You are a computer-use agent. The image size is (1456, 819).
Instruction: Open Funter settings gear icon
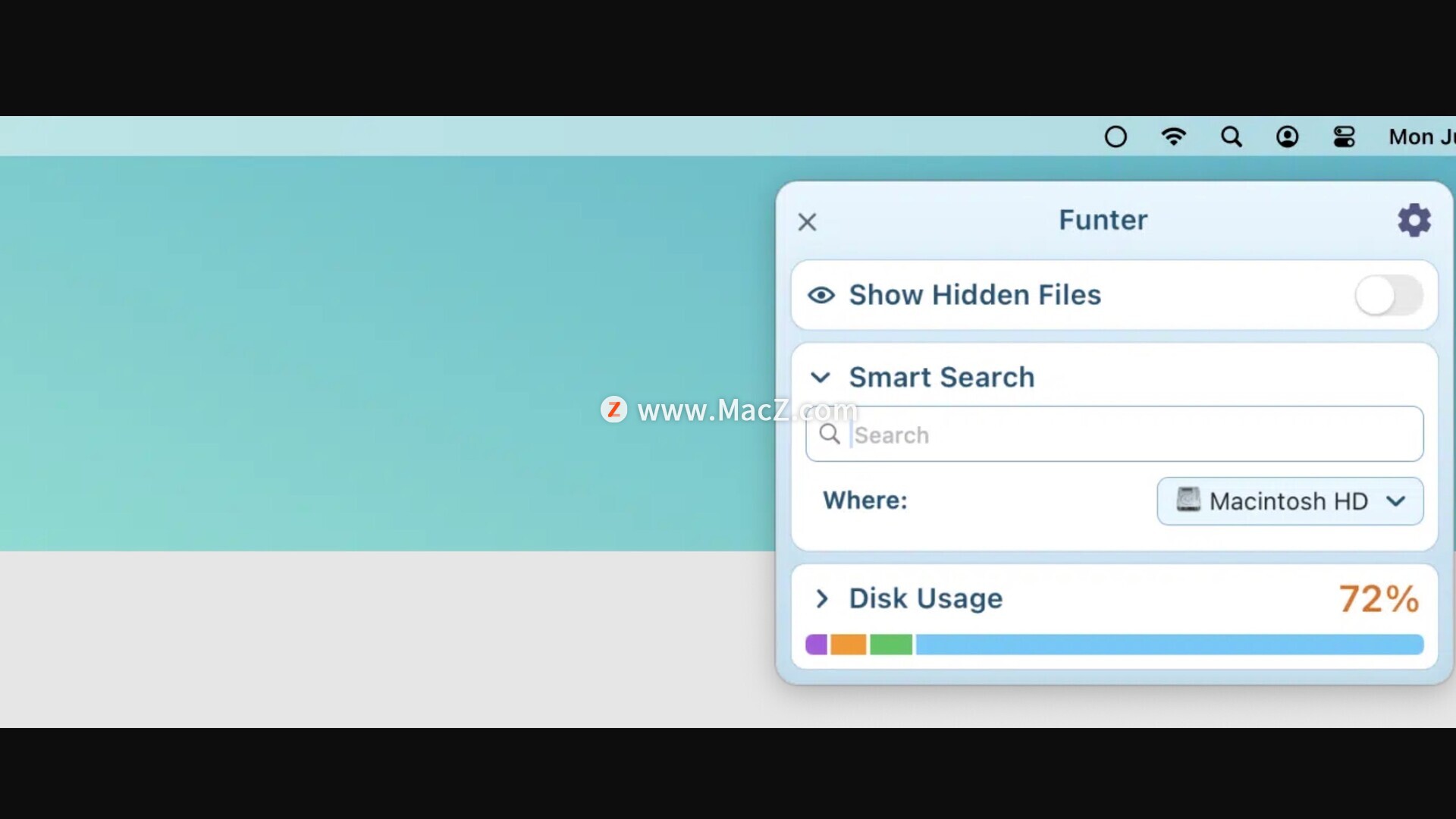coord(1414,220)
